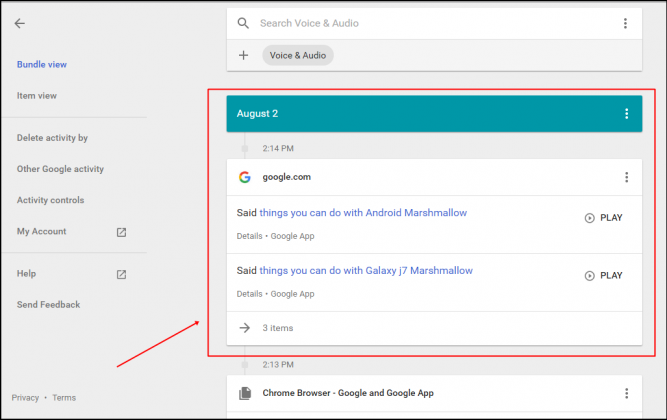Click the Chrome Browser - Google and Google App title
The width and height of the screenshot is (667, 420).
(348, 393)
